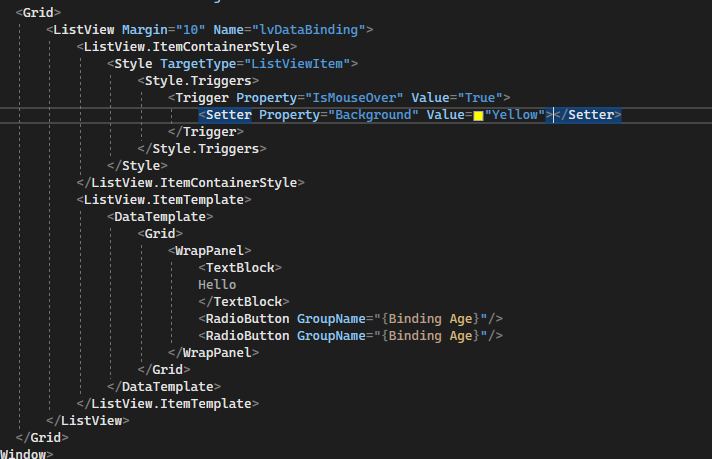Viewport: 712px width, 459px height.
Task: Click the closing Setter tag
Action: 587,115
